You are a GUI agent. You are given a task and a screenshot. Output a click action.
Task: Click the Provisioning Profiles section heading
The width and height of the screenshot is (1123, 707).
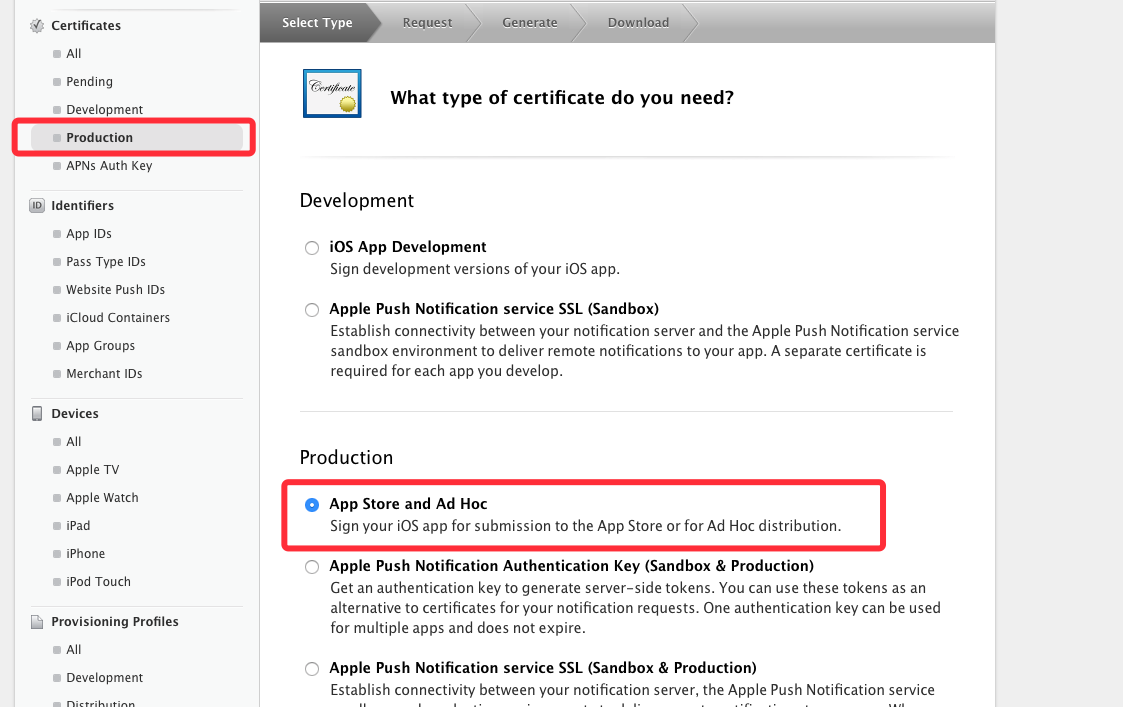point(115,622)
